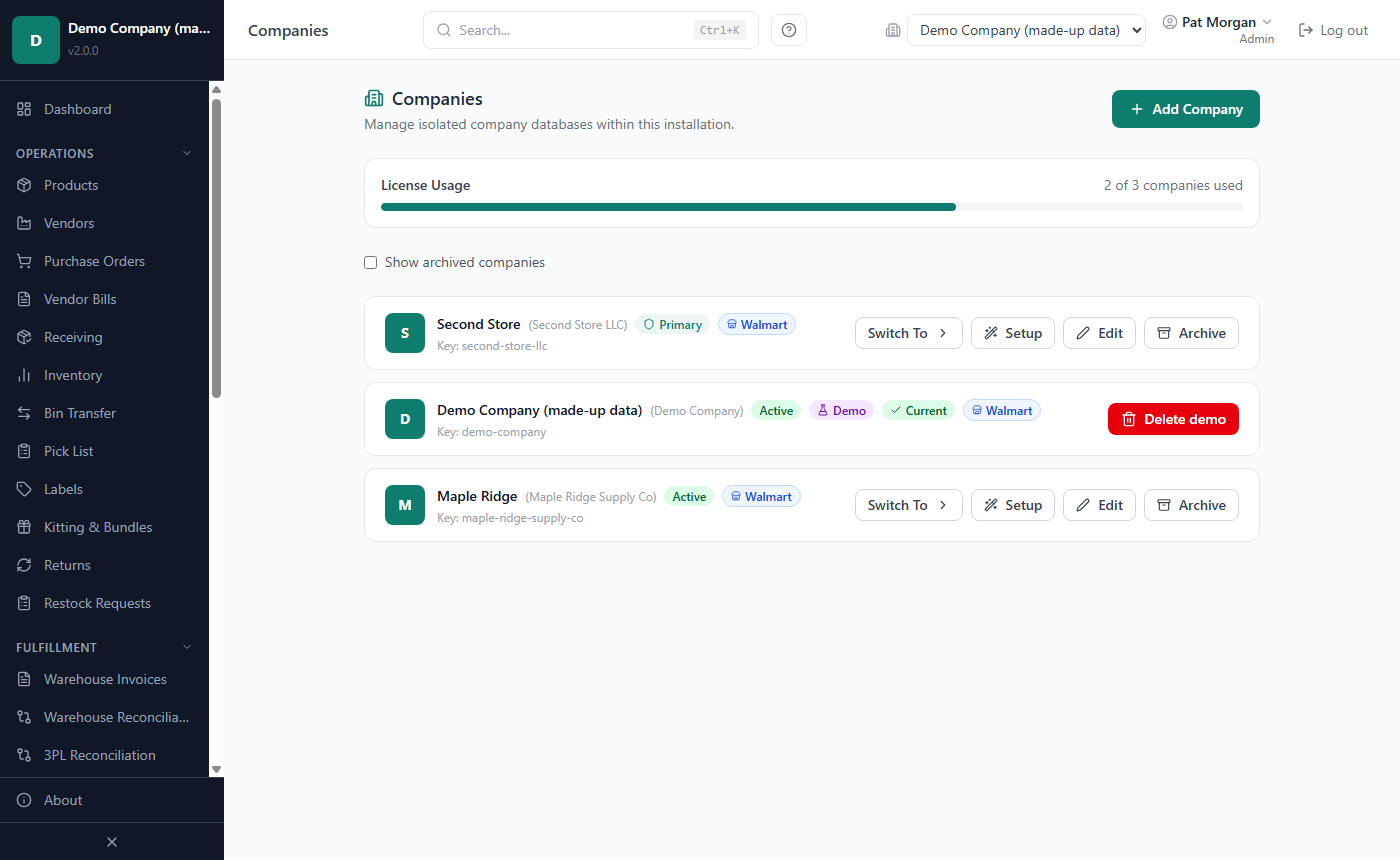Archive the Maple Ridge company
This screenshot has width=1400, height=860.
click(1191, 505)
